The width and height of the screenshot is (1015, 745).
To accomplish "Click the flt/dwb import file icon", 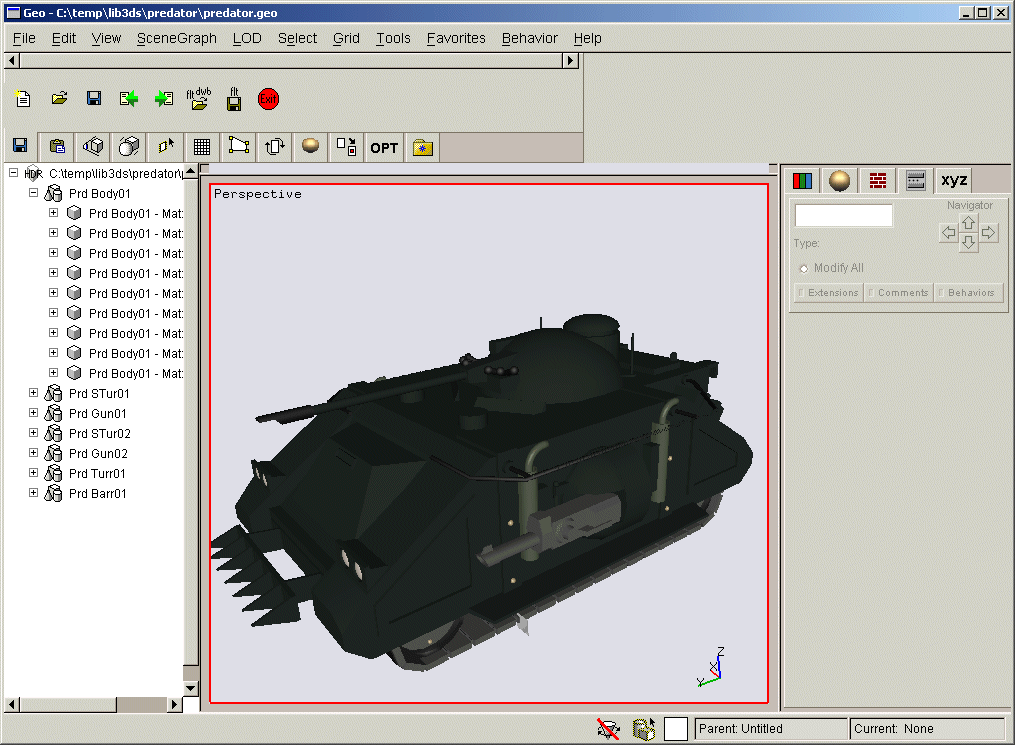I will pos(198,98).
